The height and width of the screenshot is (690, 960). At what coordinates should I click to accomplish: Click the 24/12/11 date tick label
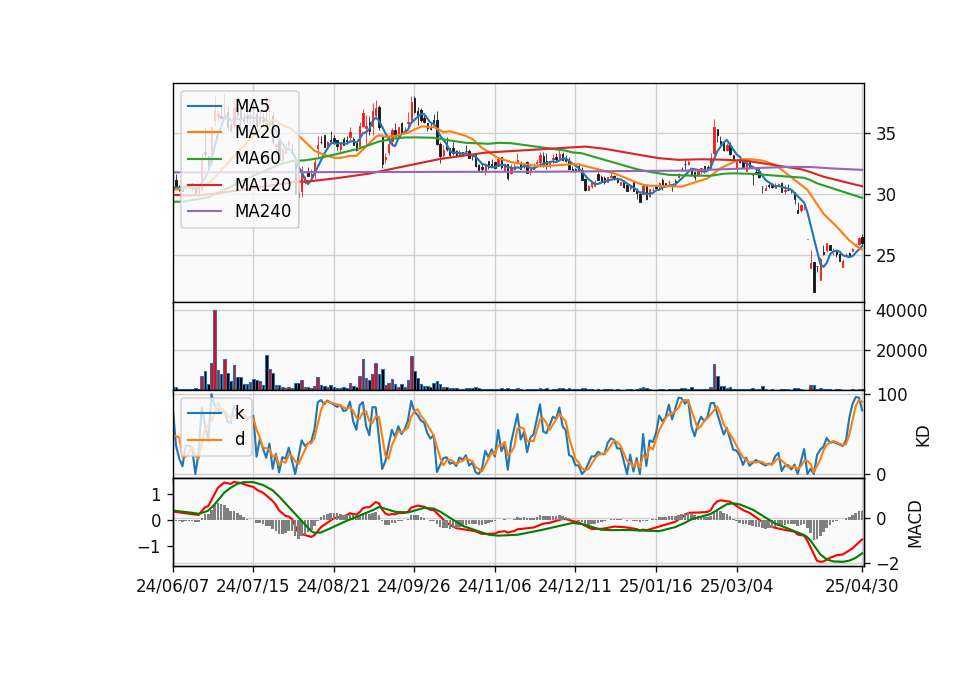[575, 586]
